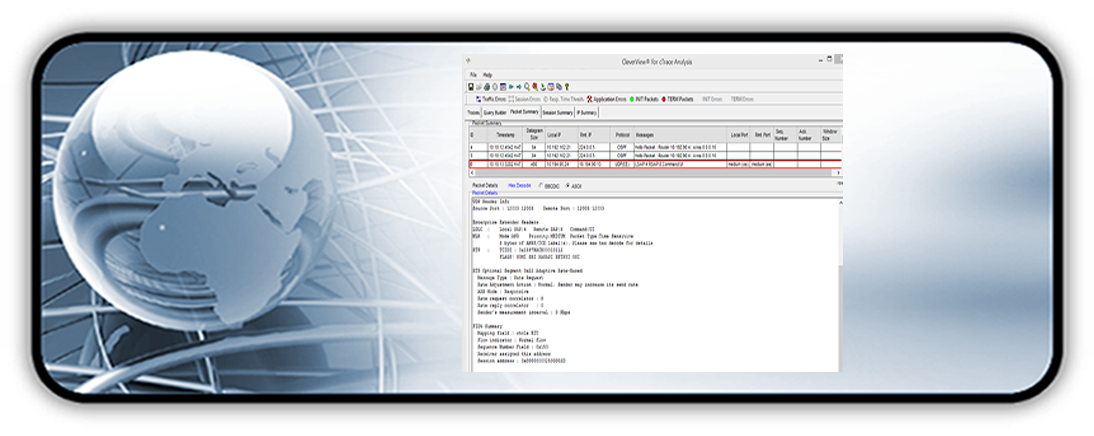Click the printer icon in toolbar
Image resolution: width=1094 pixels, height=436 pixels.
coord(487,87)
